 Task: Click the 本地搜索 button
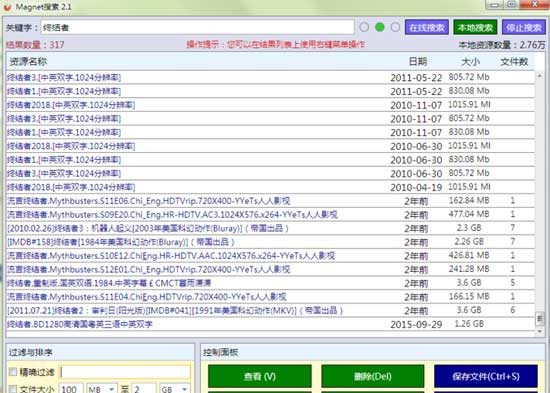click(x=475, y=27)
